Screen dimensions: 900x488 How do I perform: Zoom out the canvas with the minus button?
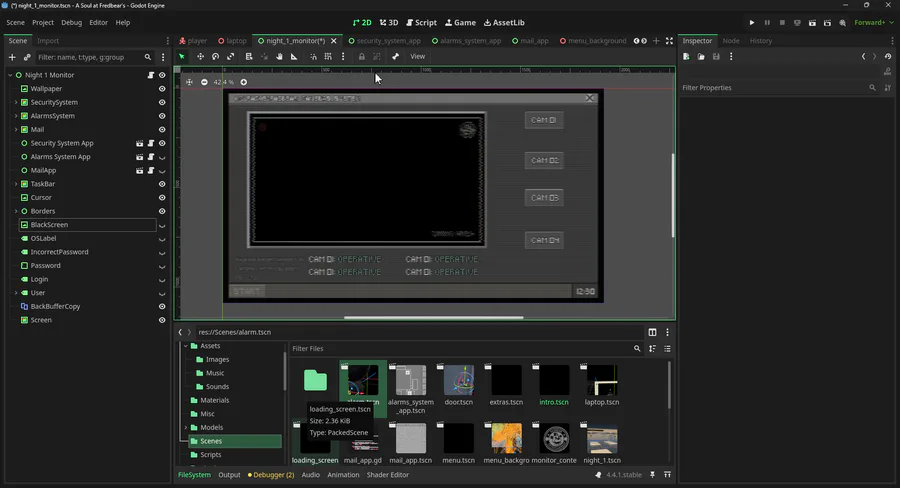204,82
